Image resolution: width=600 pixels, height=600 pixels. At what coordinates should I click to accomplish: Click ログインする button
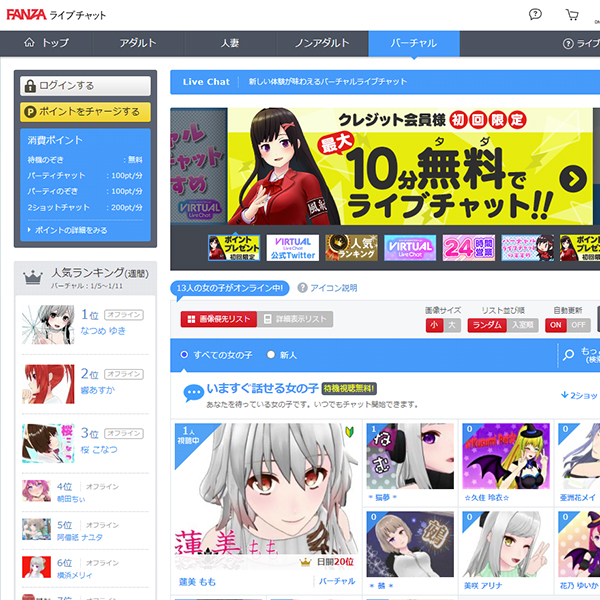click(x=85, y=86)
